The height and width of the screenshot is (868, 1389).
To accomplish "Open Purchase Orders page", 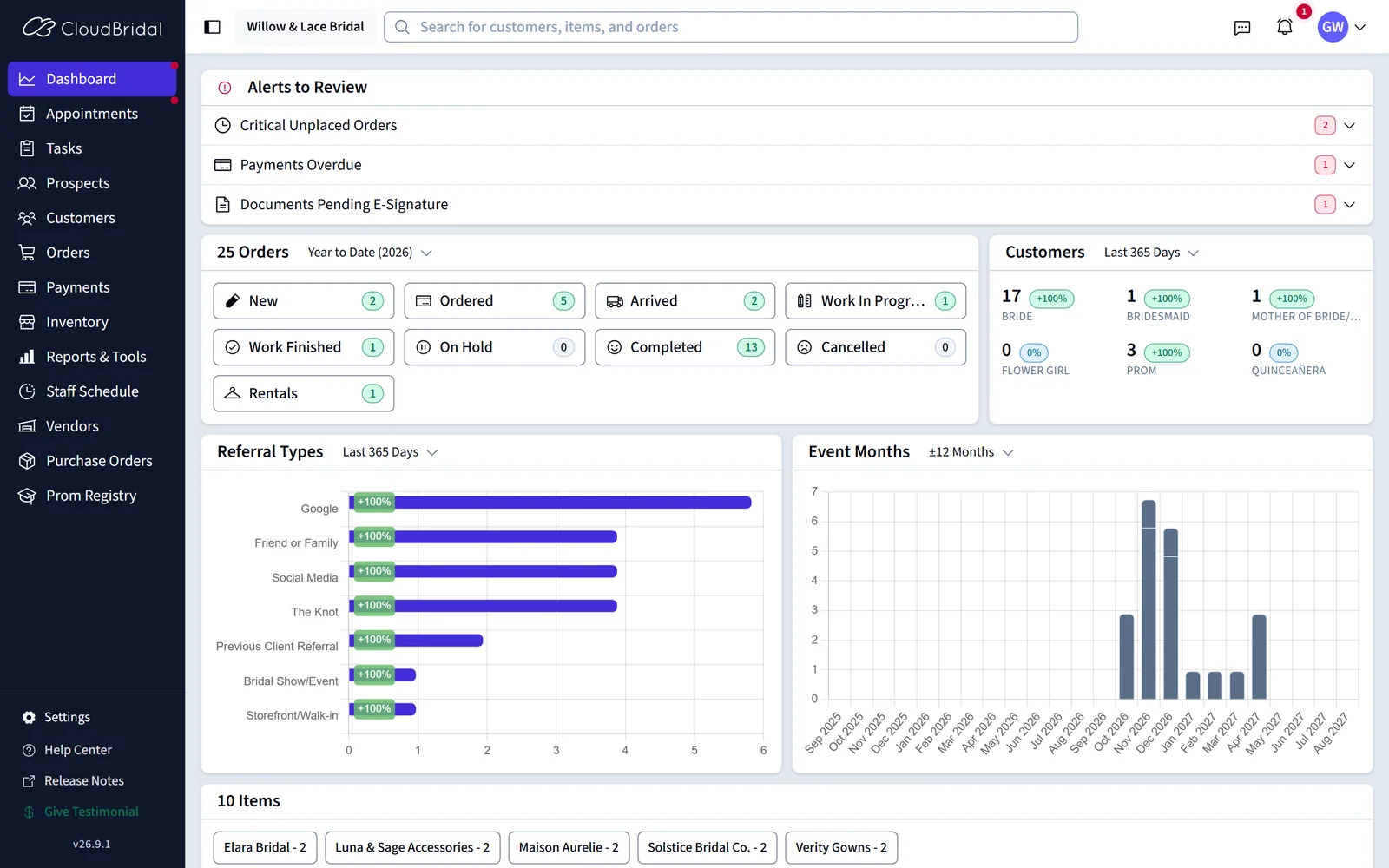I will pos(92,461).
